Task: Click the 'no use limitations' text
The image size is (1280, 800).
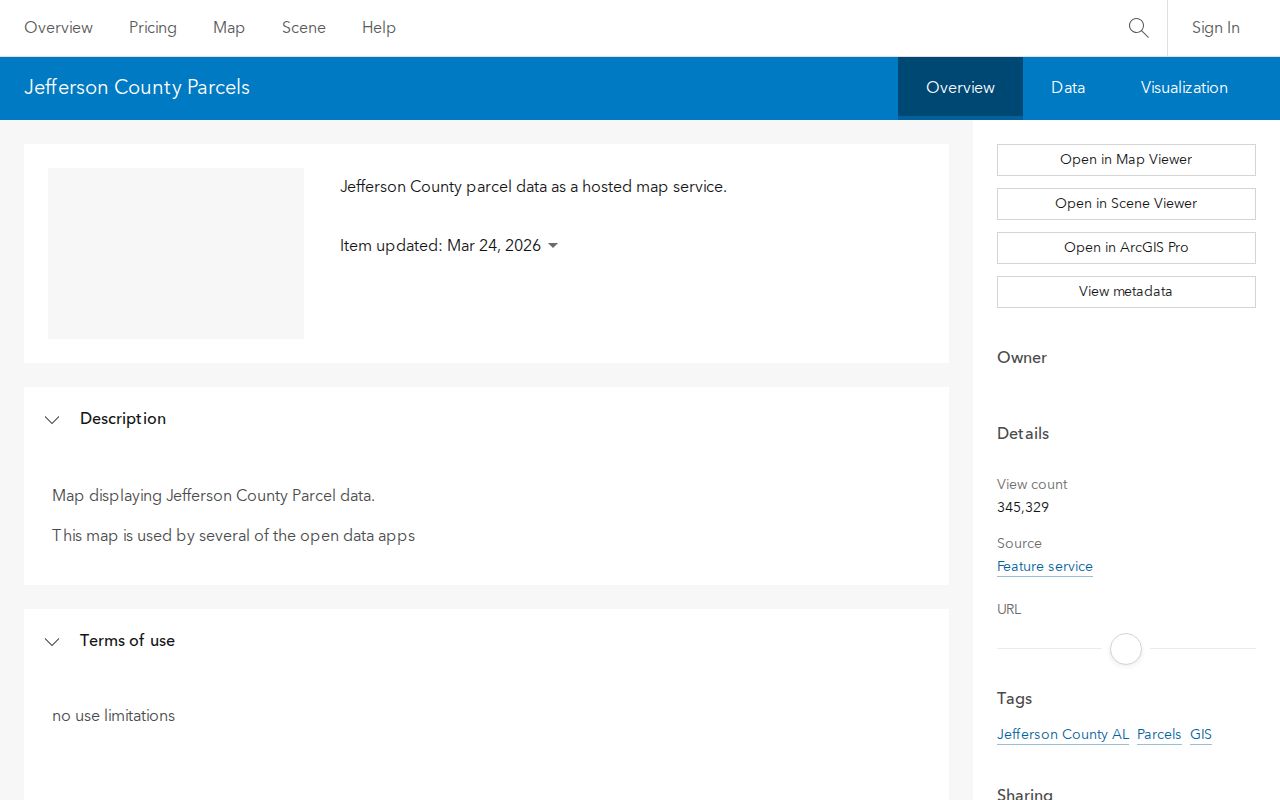Action: click(114, 716)
